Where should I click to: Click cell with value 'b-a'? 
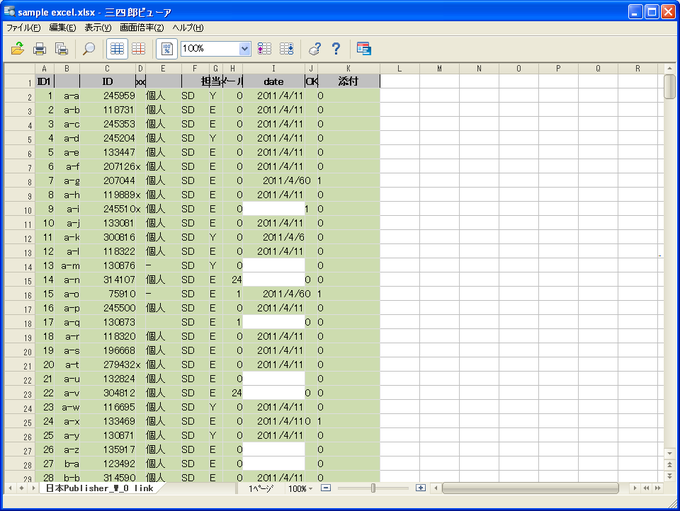tap(67, 464)
